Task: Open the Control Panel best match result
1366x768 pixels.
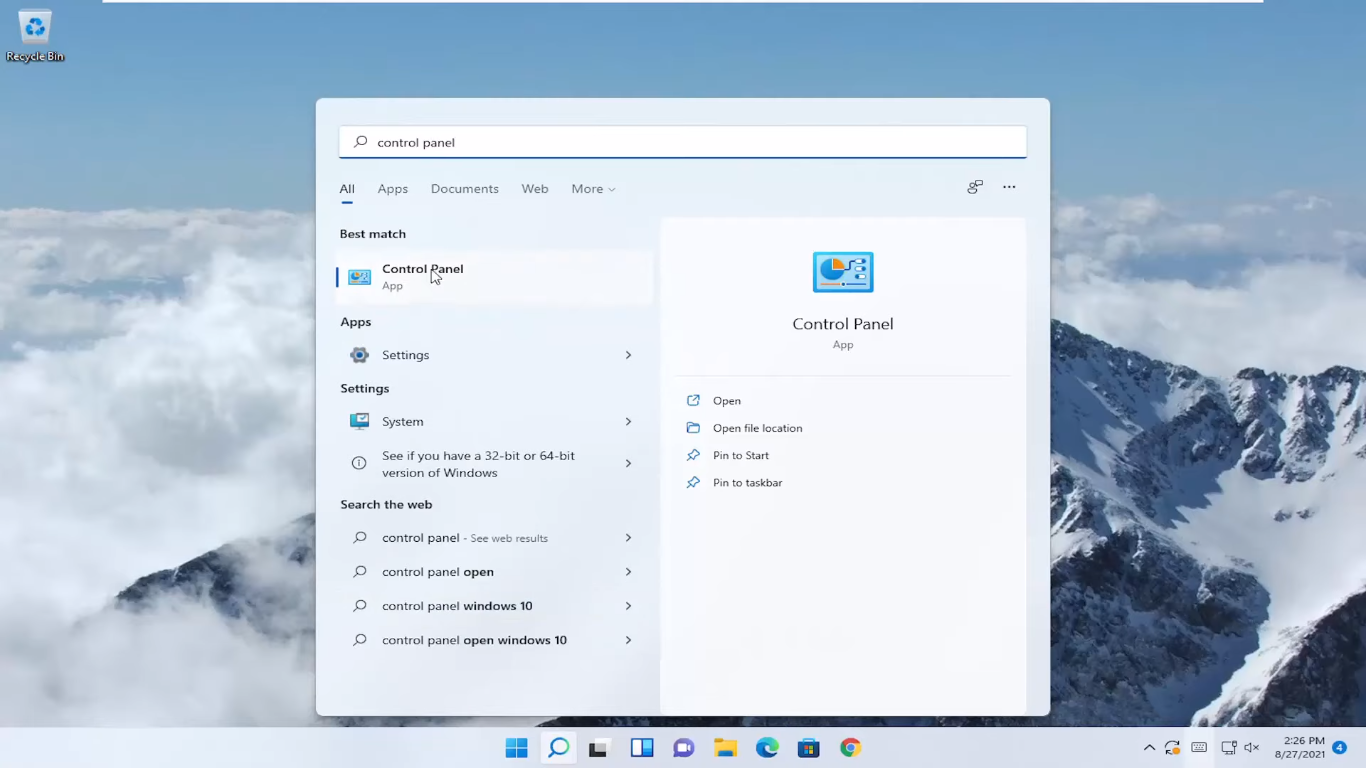Action: click(x=494, y=277)
